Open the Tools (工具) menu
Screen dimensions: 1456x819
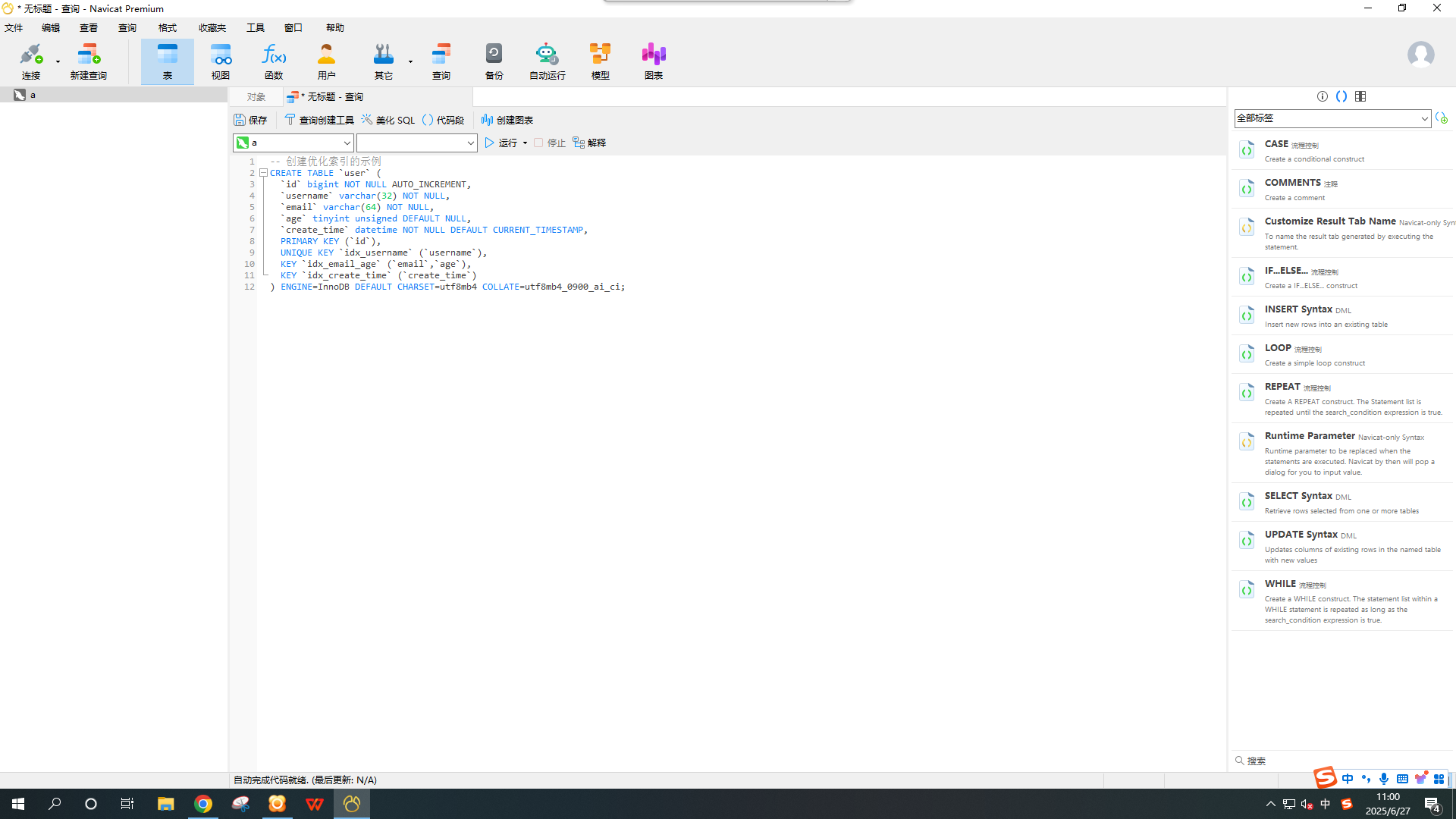(256, 27)
